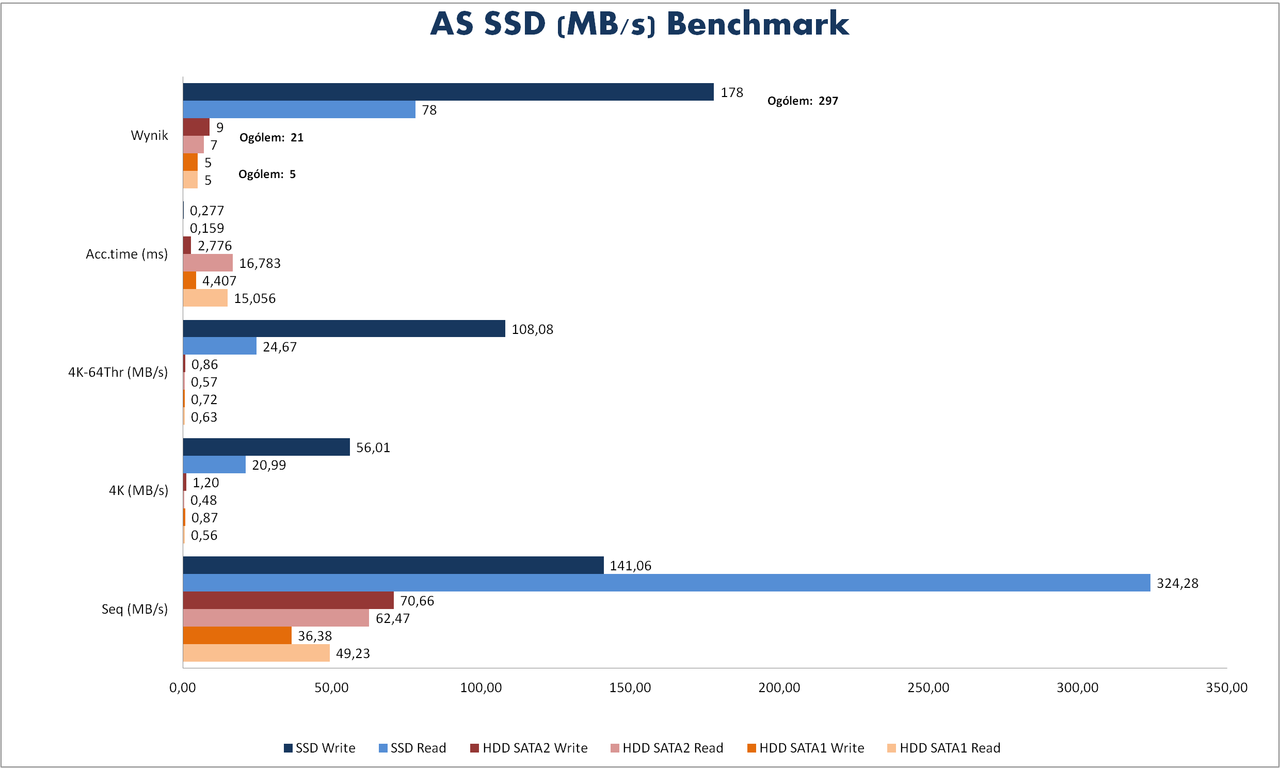Click the Acc.time bar labeled 2,776

(187, 245)
